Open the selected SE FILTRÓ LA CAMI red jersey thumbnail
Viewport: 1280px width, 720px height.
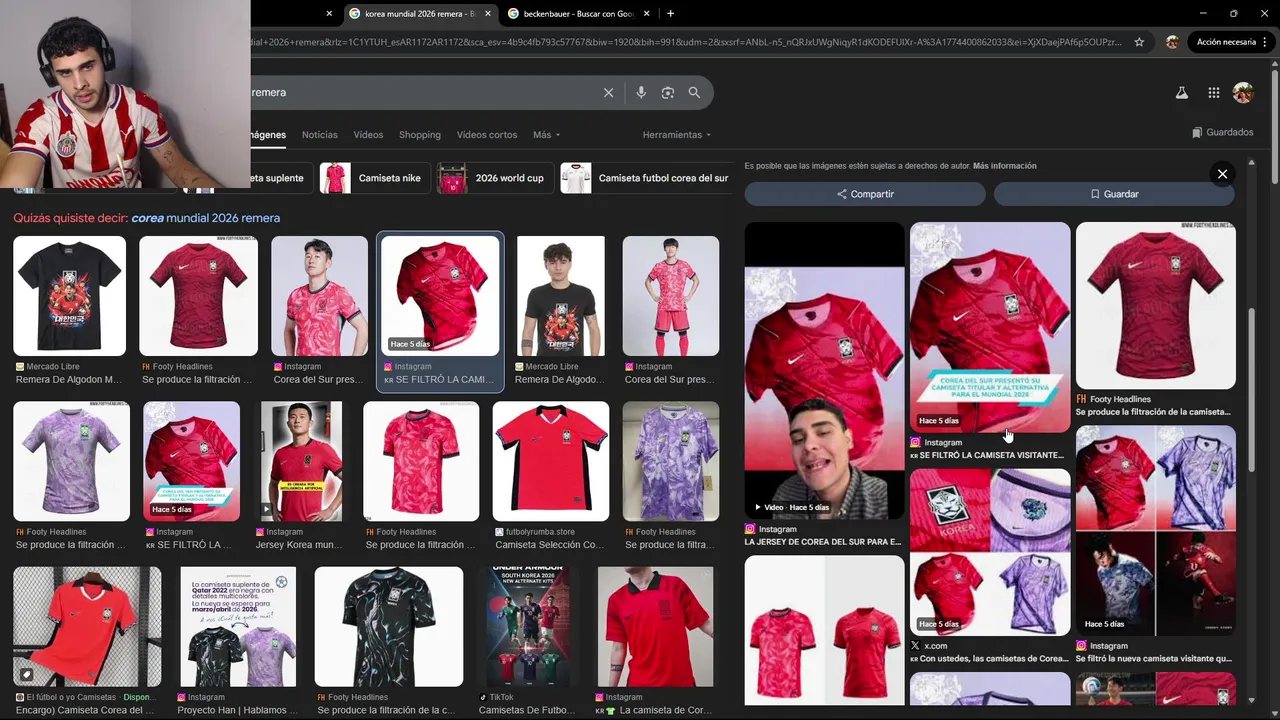pos(440,295)
